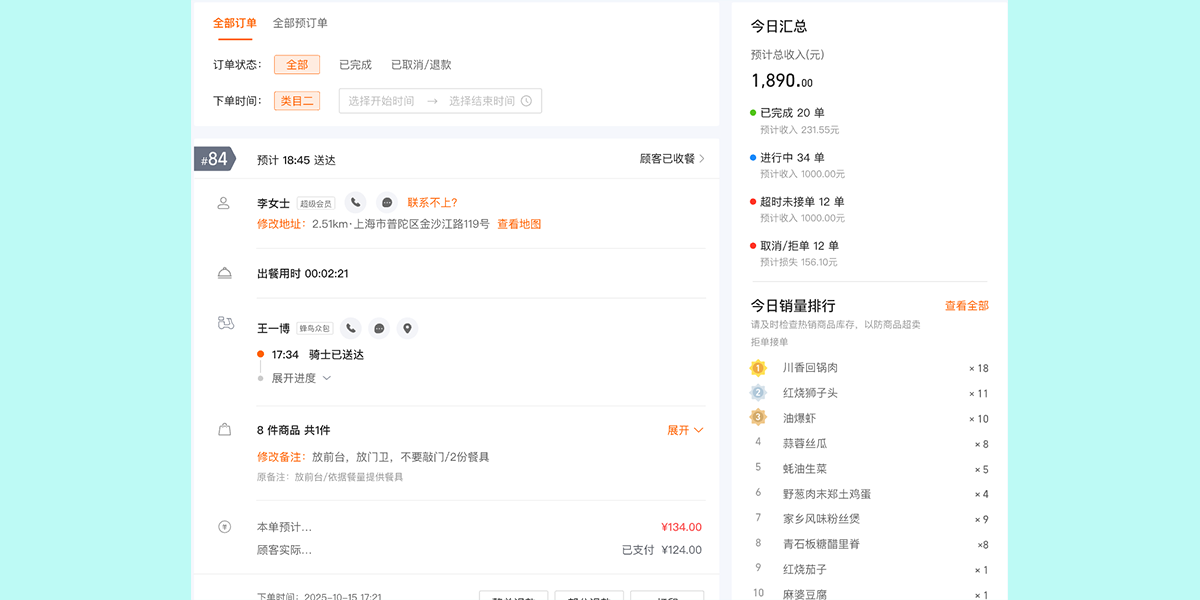Click 查看全部 in sales ranking
Viewport: 1200px width, 600px height.
coord(966,306)
